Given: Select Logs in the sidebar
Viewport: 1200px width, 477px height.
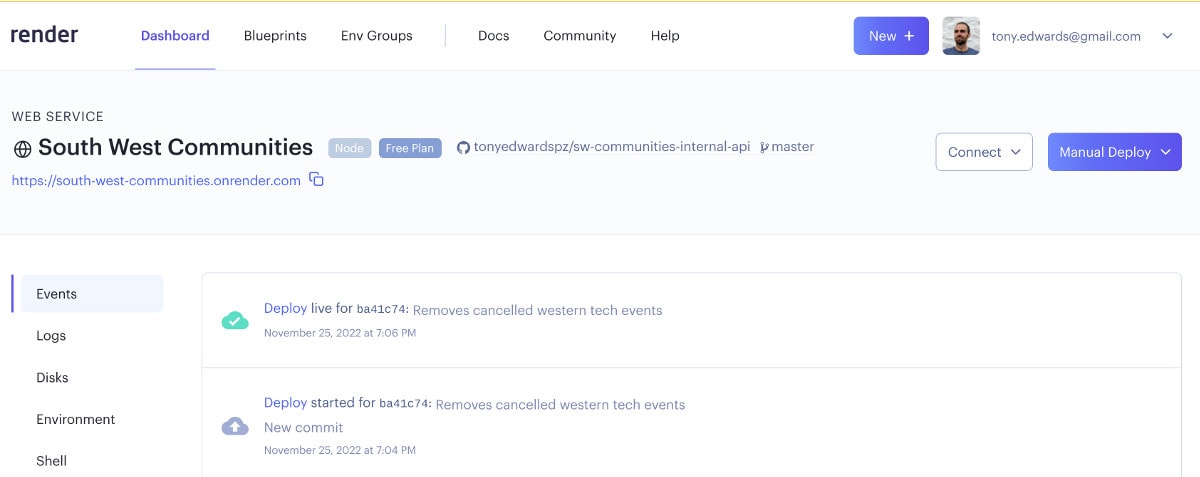Looking at the screenshot, I should coord(51,336).
